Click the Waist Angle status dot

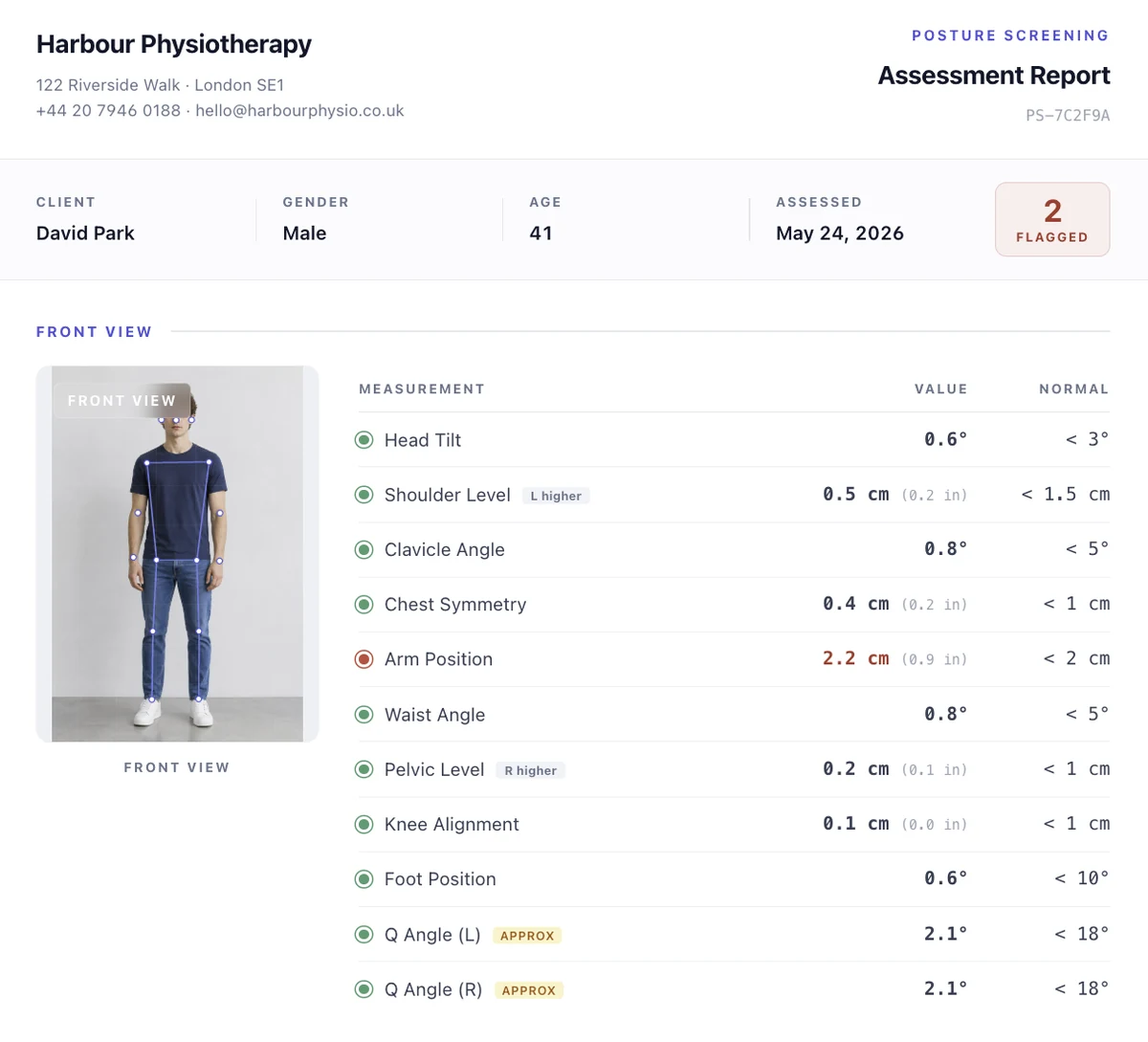tap(364, 715)
